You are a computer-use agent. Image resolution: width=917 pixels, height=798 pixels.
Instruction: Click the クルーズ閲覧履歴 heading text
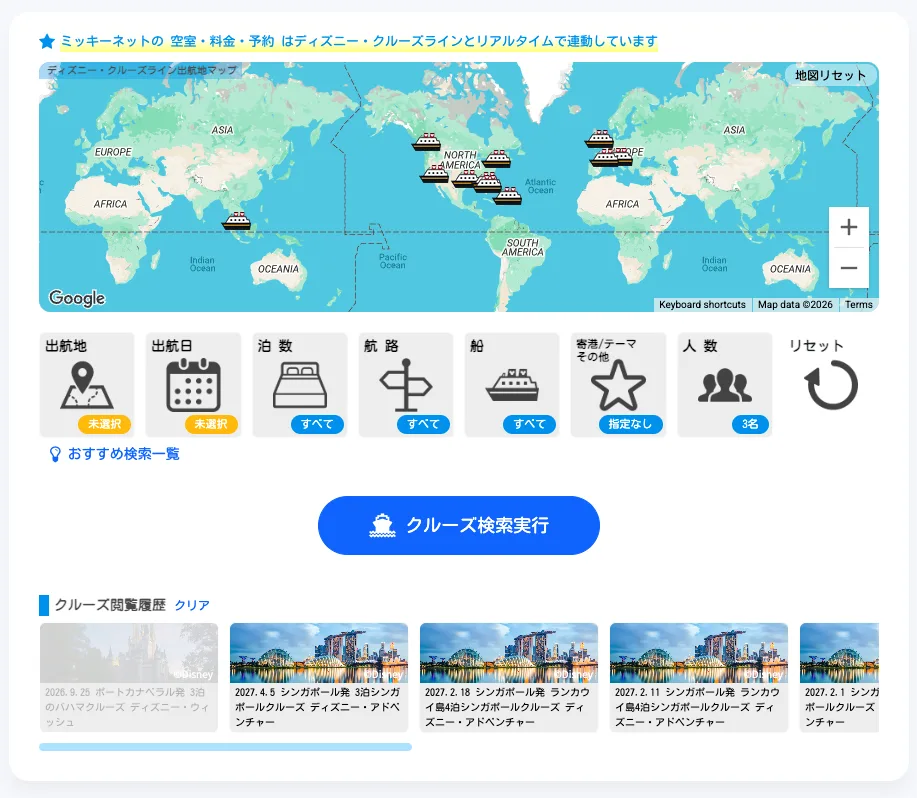pos(110,605)
